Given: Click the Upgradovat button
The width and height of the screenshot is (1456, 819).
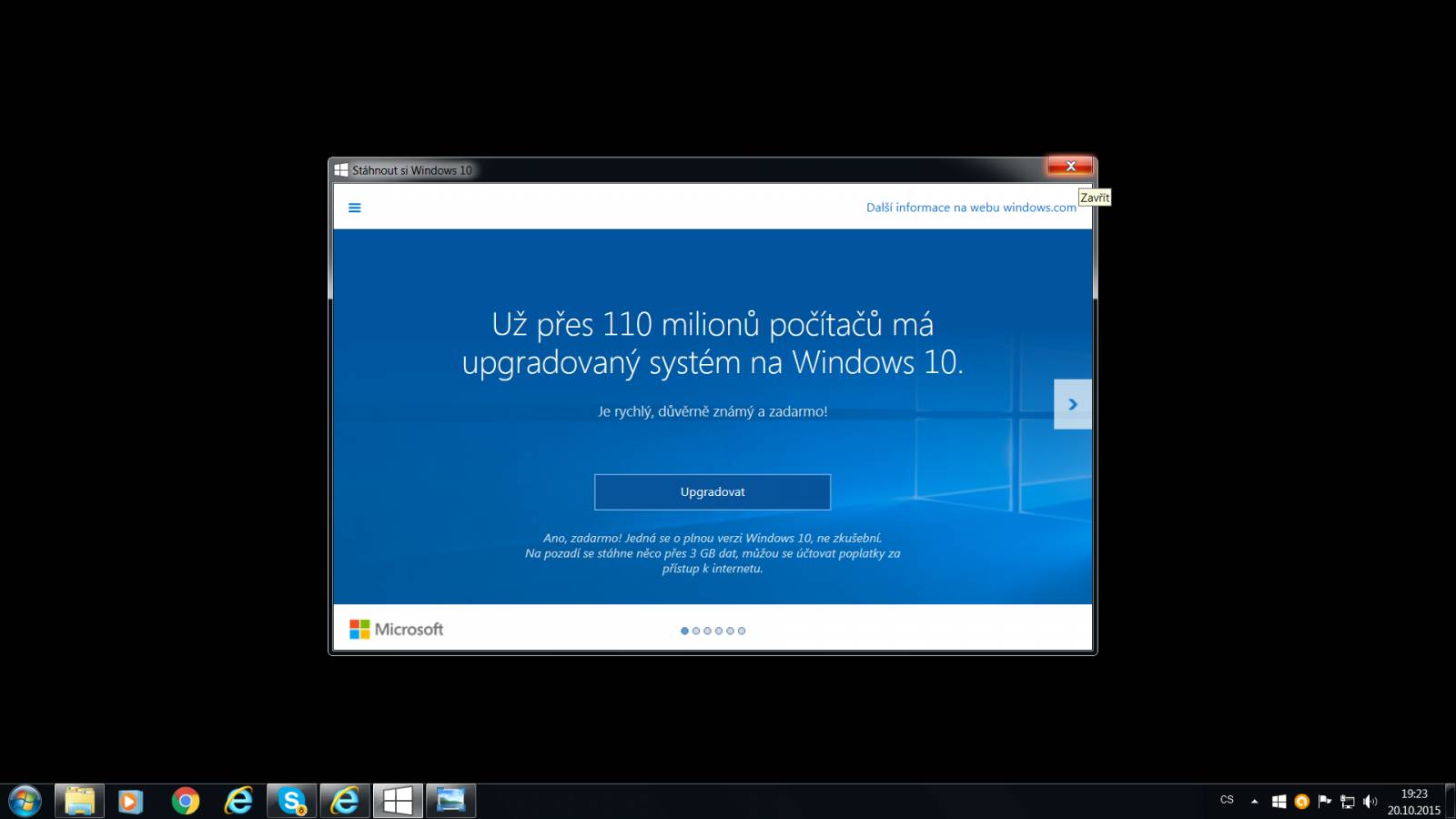Looking at the screenshot, I should (713, 492).
